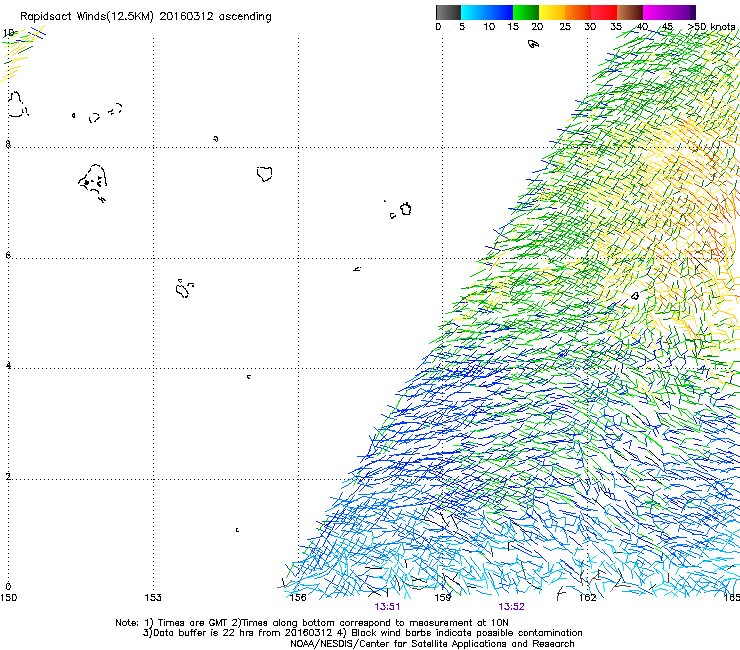The width and height of the screenshot is (740, 650).
Task: Click the purple 45-50 knots legend swatch
Action: [x=681, y=12]
